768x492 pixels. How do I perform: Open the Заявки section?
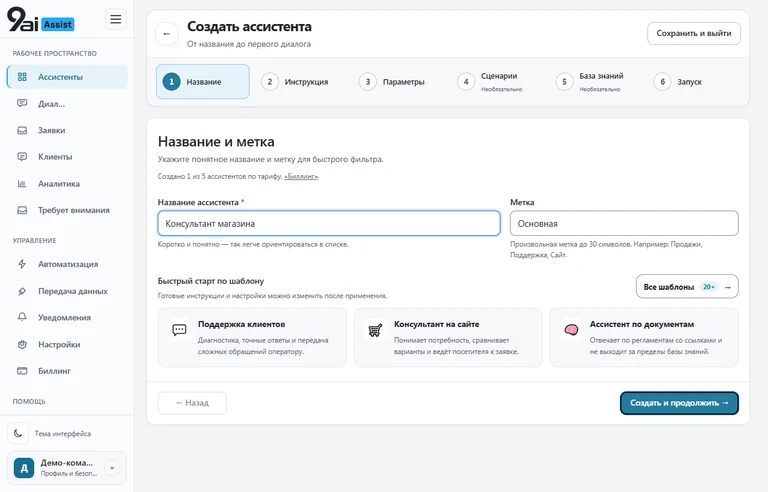(x=67, y=130)
